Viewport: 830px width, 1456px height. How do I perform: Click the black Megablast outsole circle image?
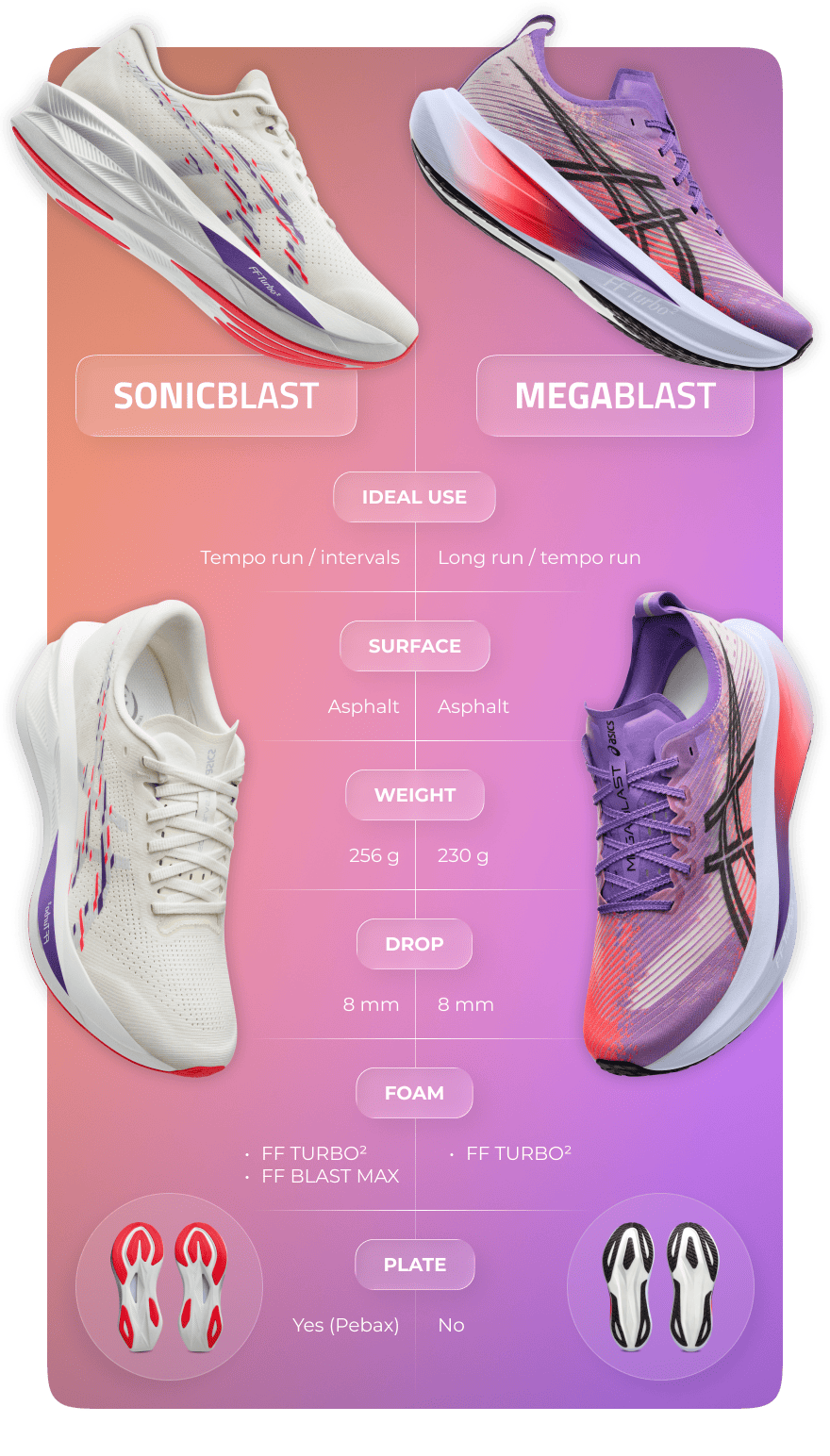tap(660, 1288)
